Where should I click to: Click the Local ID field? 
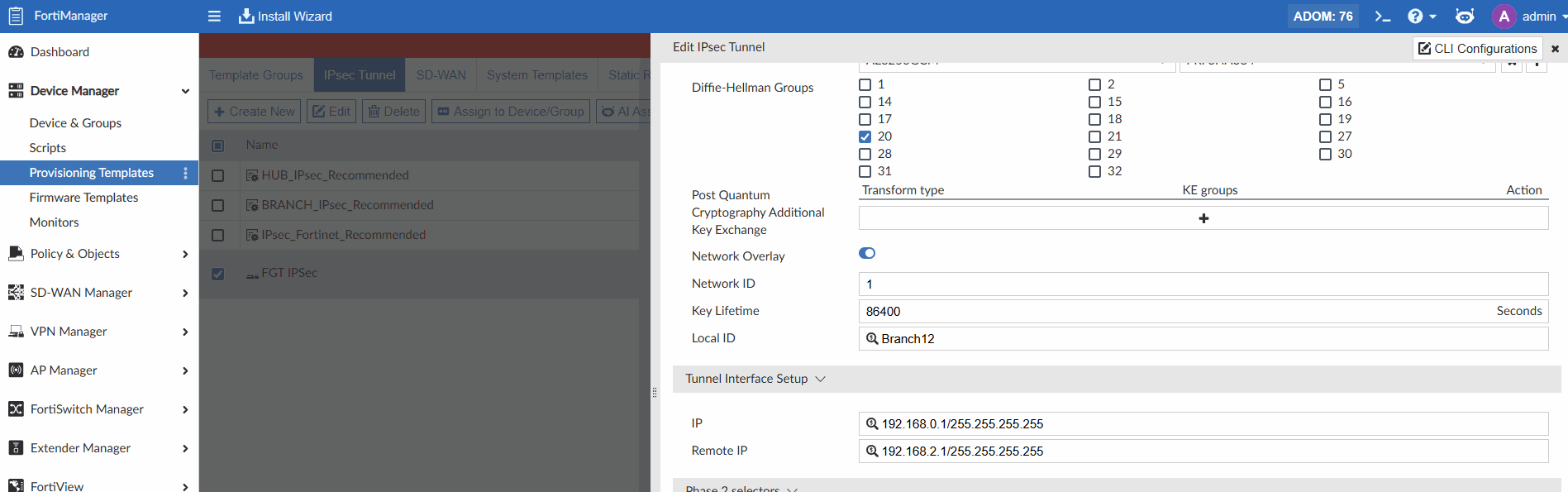[x=1203, y=338]
